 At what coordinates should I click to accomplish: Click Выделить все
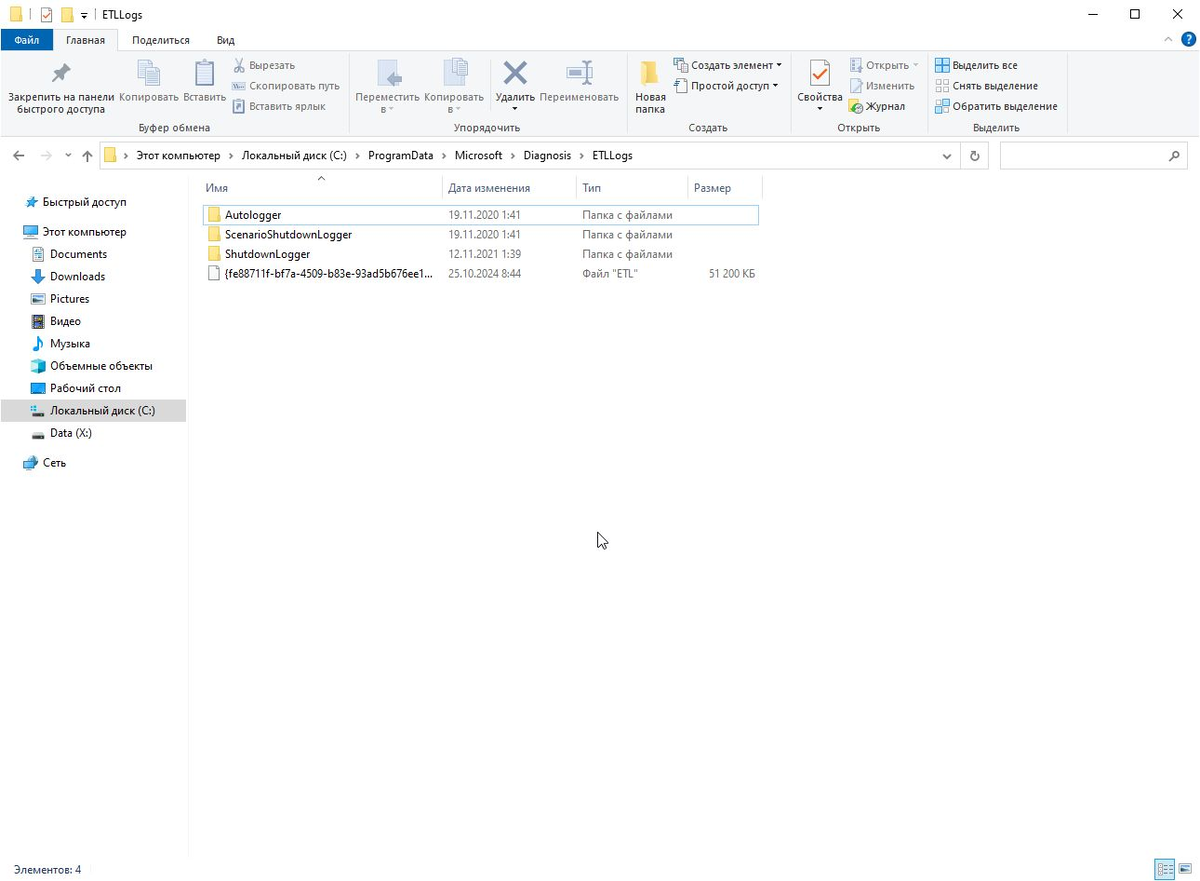(976, 65)
